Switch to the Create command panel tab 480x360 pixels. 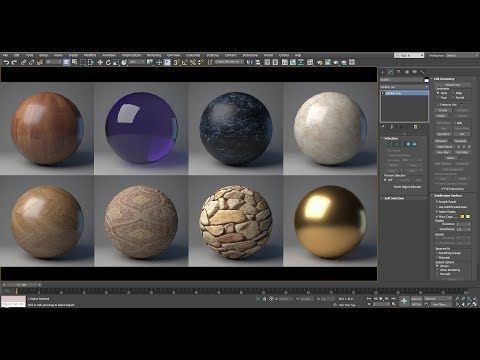[x=383, y=72]
